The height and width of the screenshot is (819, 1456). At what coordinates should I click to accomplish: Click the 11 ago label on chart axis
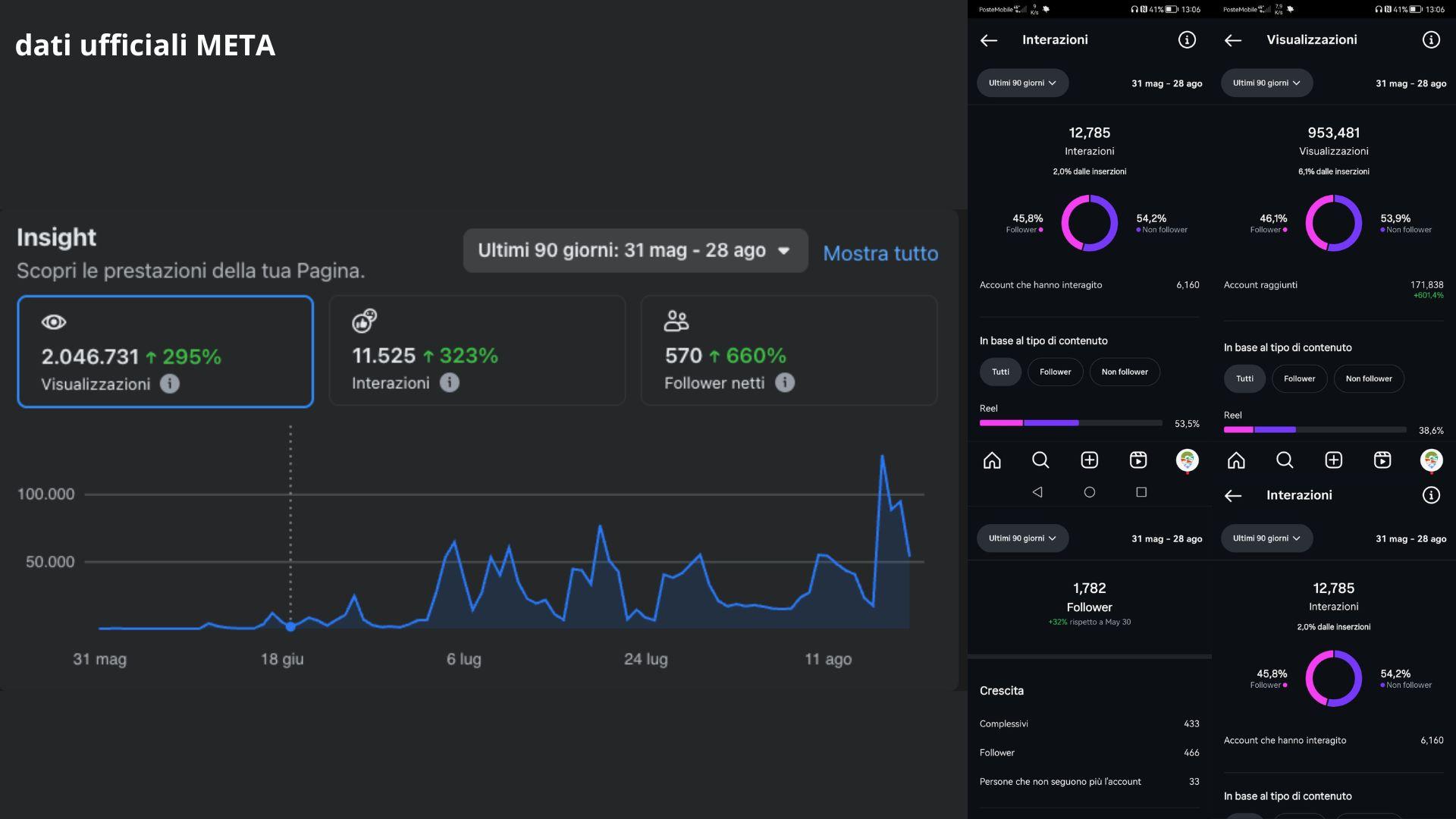point(828,660)
